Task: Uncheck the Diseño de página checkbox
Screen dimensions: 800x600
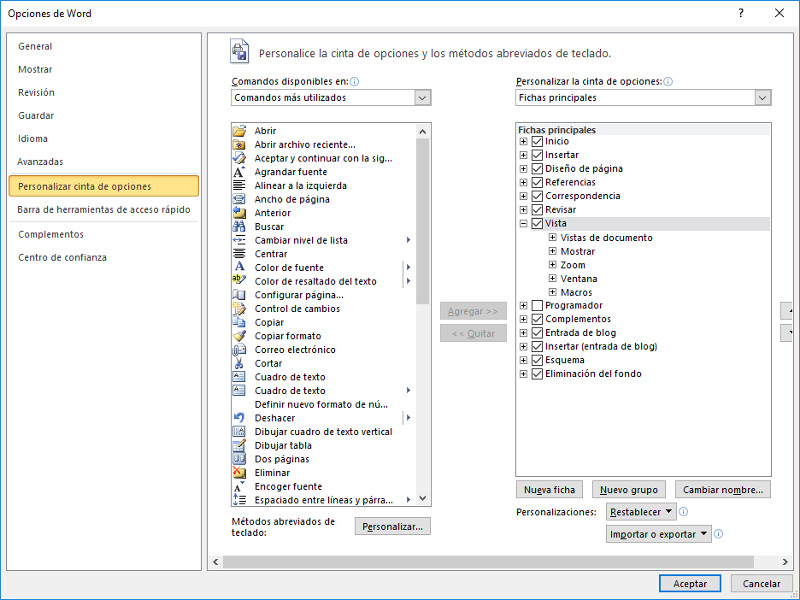Action: click(537, 169)
